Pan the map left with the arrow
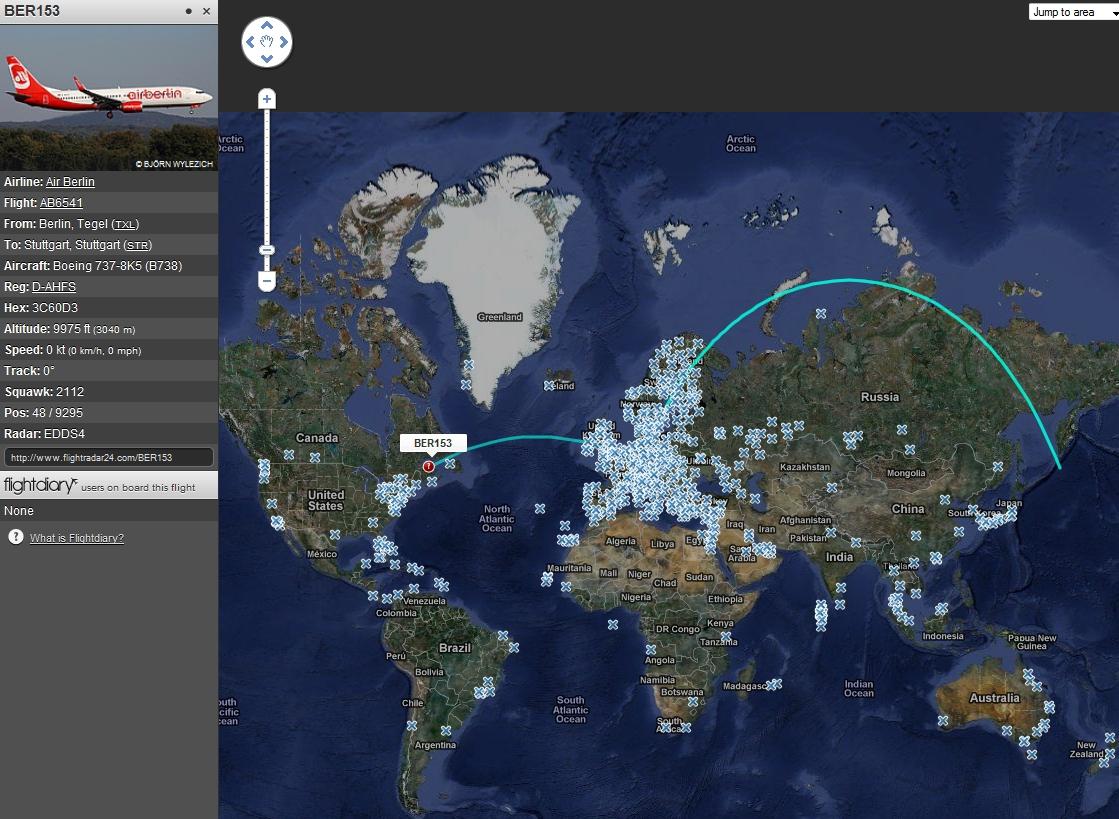 tap(250, 42)
